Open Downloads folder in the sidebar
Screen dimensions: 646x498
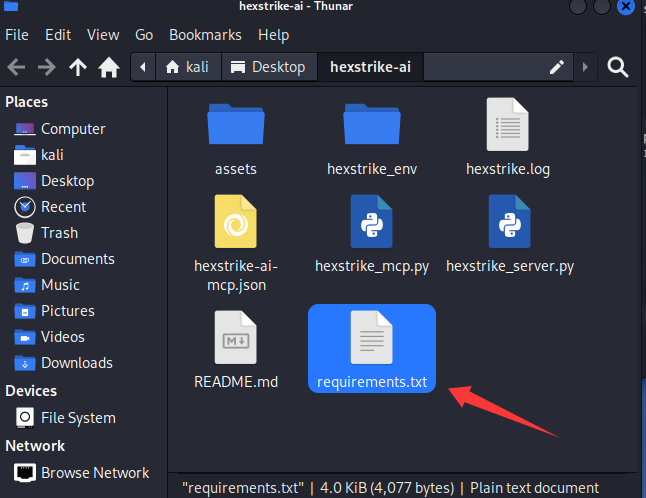pyautogui.click(x=63, y=362)
